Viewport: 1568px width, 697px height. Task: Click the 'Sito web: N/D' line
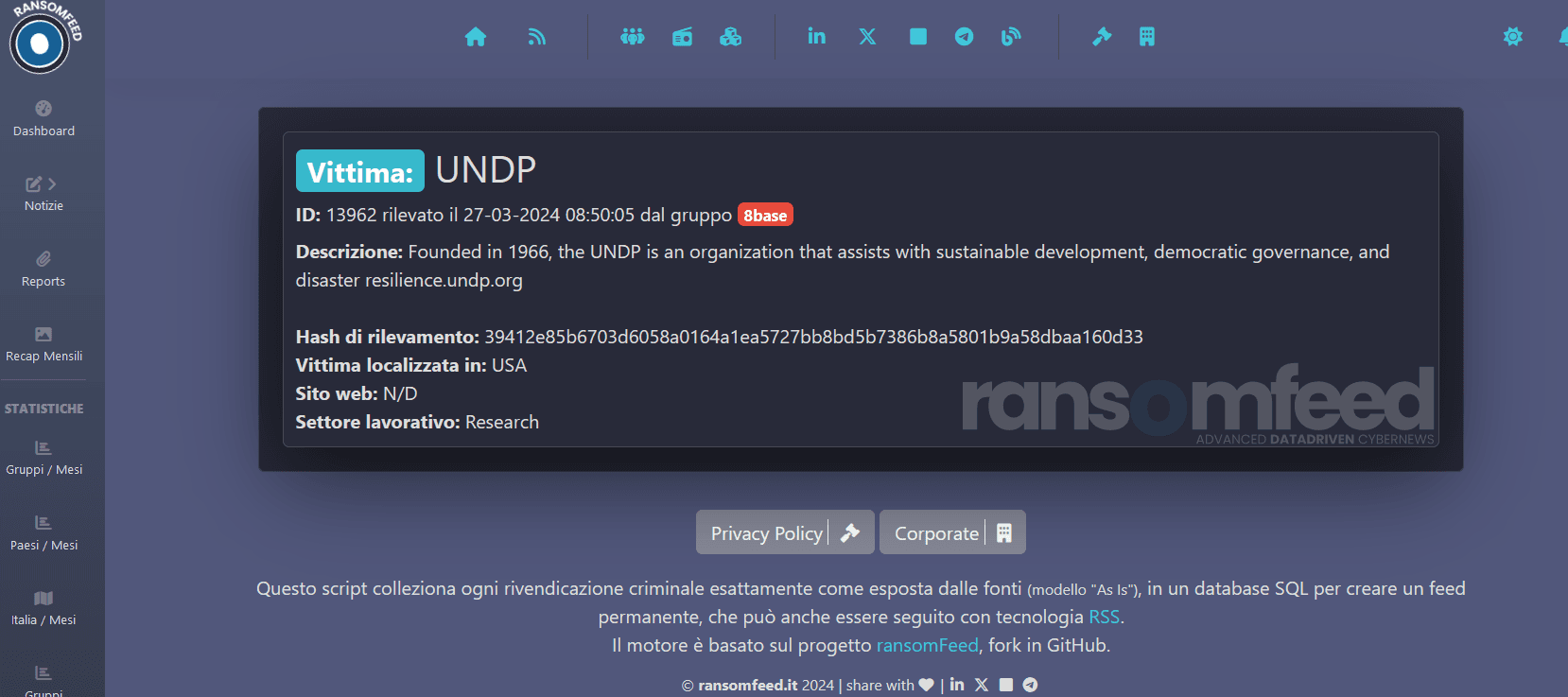(x=357, y=393)
